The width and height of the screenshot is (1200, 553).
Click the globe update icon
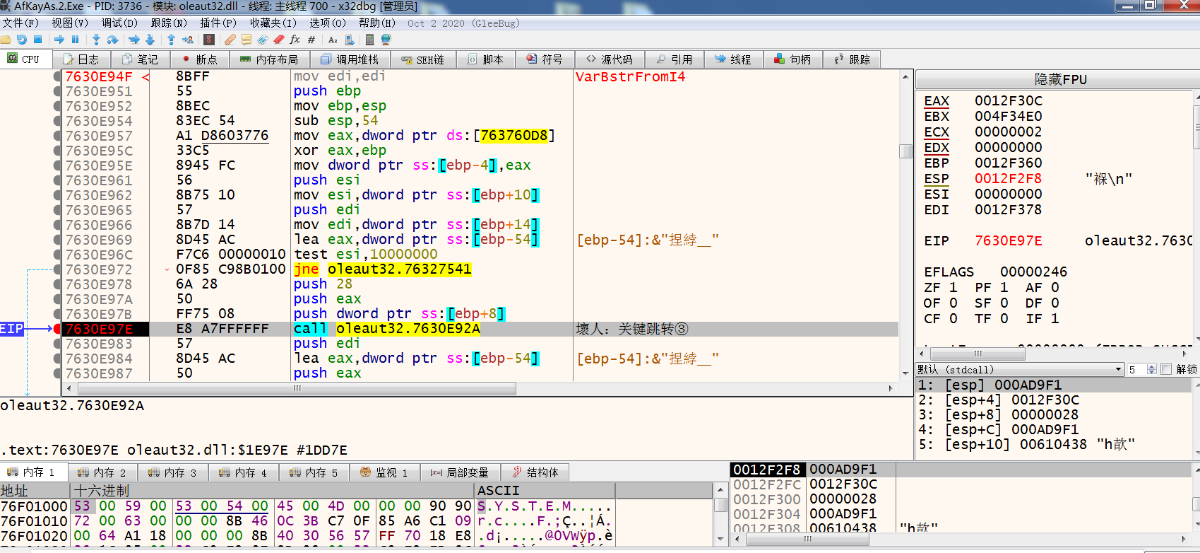point(386,40)
